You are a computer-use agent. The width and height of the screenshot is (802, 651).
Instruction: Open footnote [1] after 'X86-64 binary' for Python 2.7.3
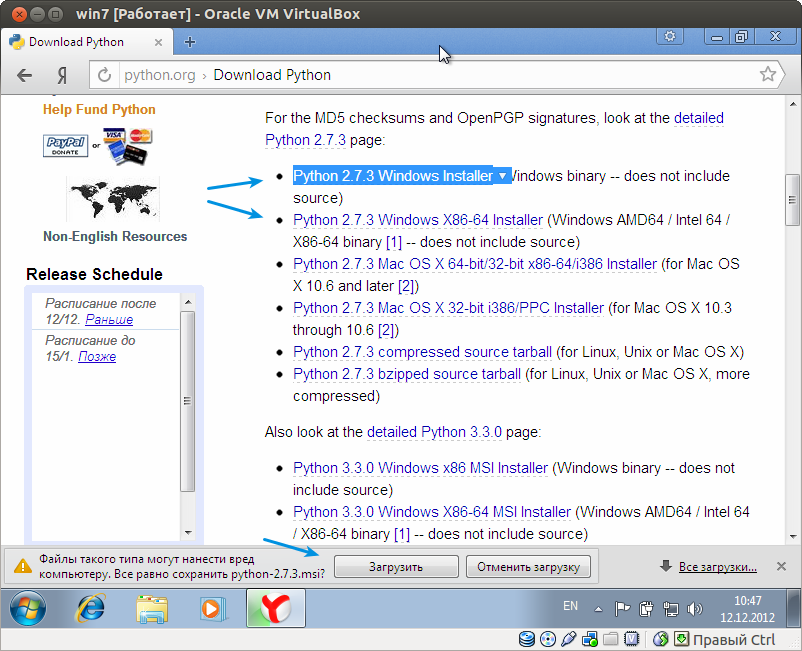coord(394,242)
